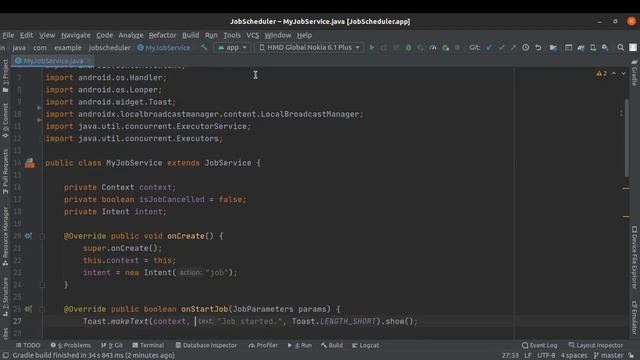Select the MyJobService.java editor tab

[53, 61]
